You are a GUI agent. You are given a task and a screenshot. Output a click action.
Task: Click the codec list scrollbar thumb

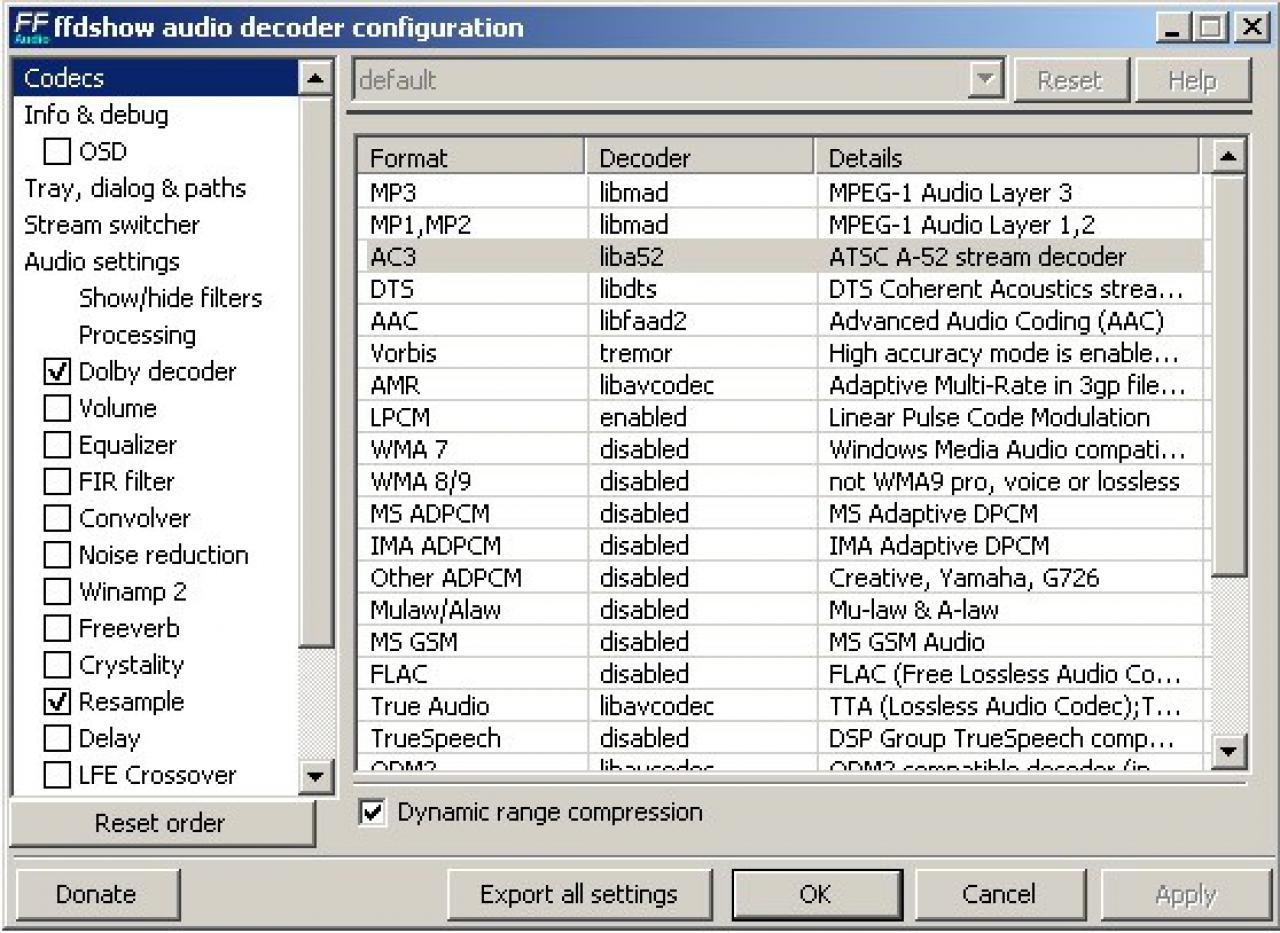1229,375
